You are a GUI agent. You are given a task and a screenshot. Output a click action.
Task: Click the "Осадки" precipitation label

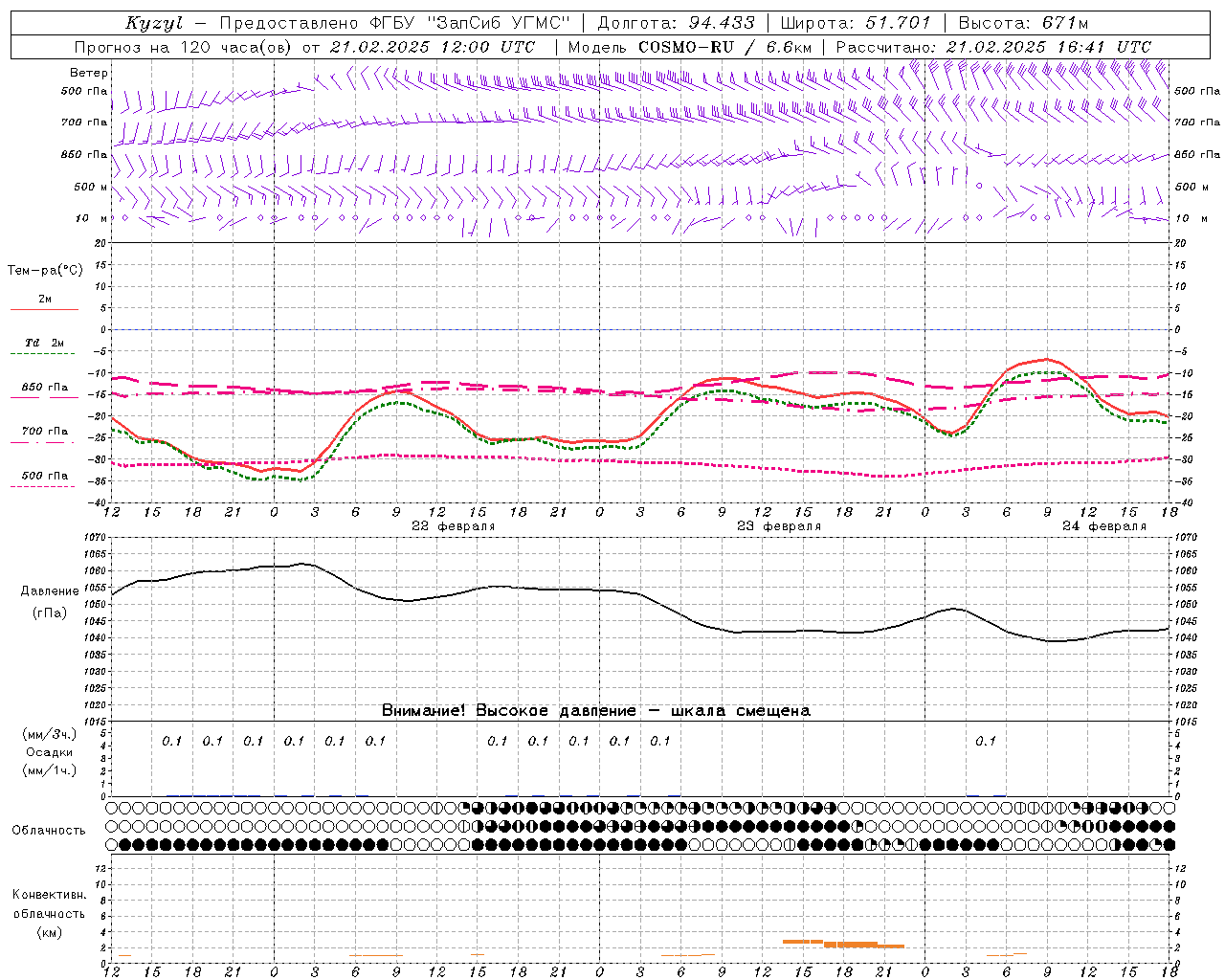click(x=50, y=752)
